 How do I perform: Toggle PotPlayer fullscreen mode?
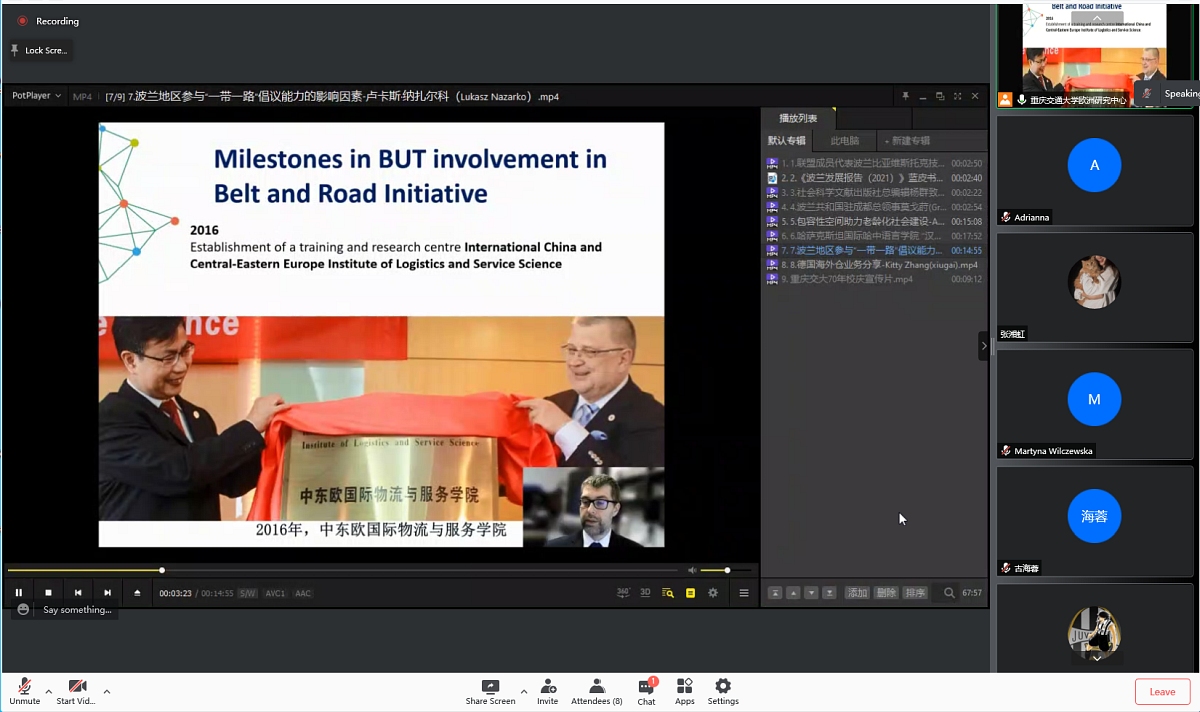coord(957,96)
